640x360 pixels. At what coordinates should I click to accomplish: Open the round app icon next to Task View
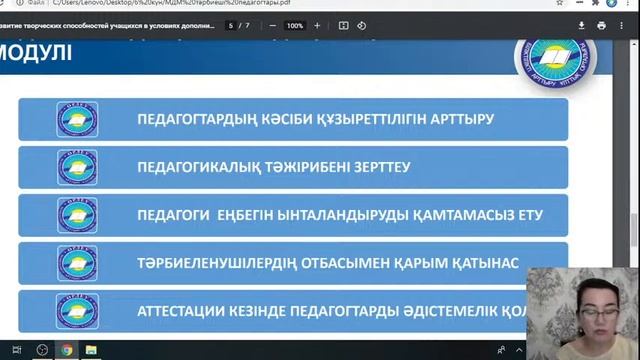pos(42,350)
